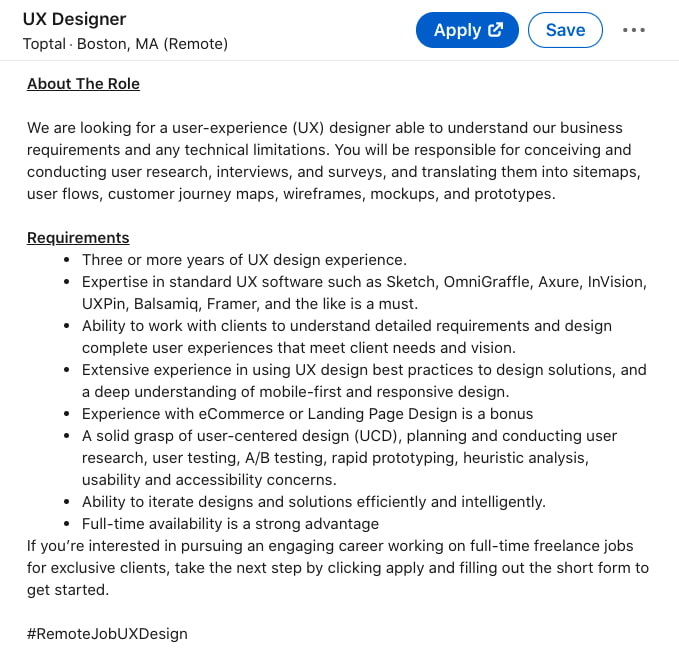Screen dimensions: 679x659
Task: Click the eCommerce or Landing Page Design bullet
Action: (x=307, y=413)
